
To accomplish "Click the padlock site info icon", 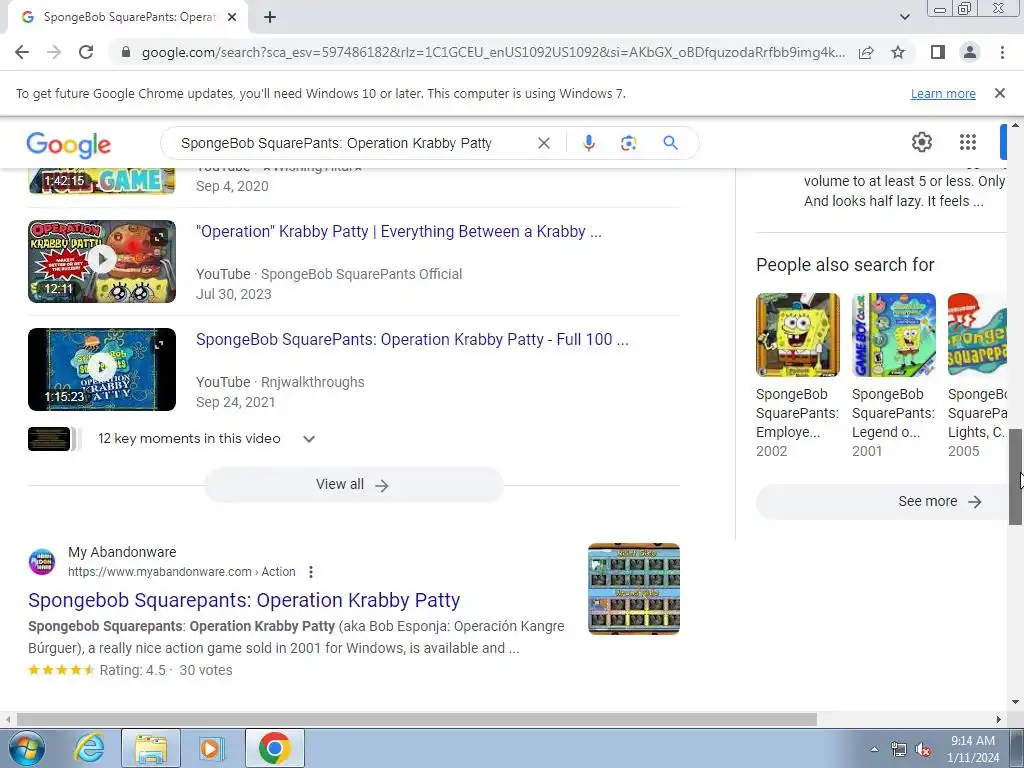I will click(x=126, y=52).
